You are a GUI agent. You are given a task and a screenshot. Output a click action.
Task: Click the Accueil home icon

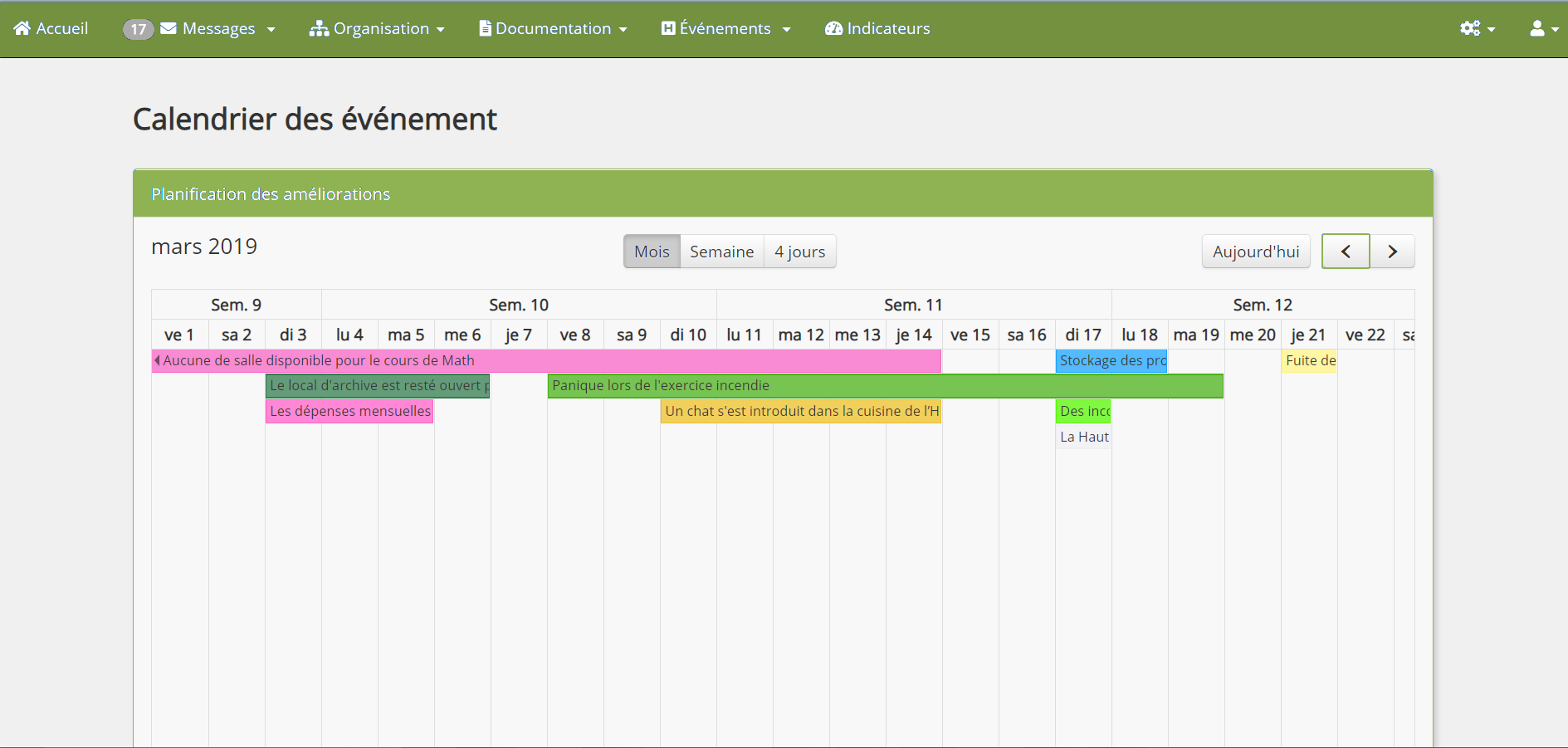22,28
